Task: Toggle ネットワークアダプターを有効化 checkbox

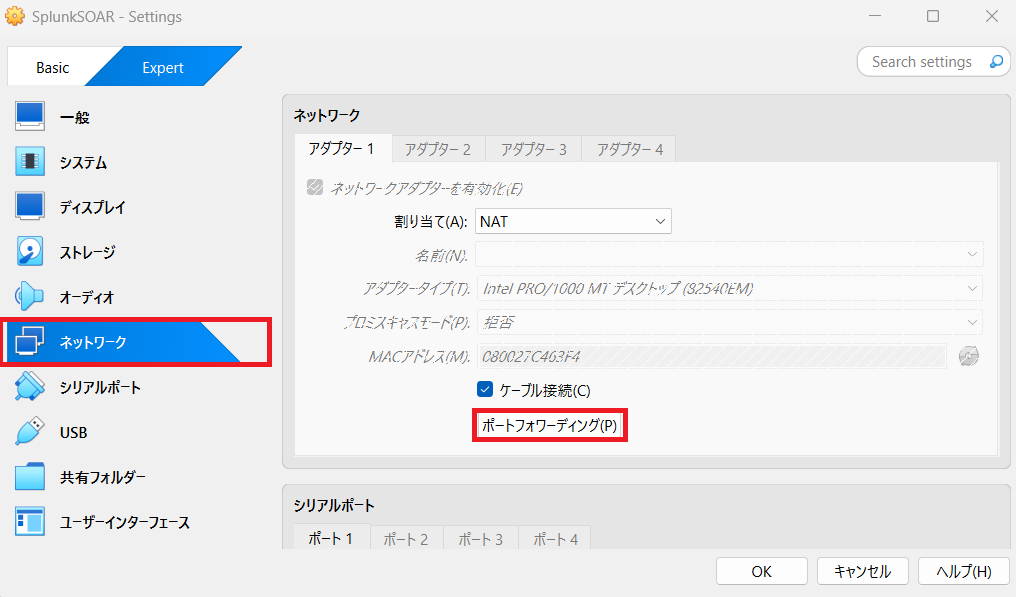Action: 315,188
